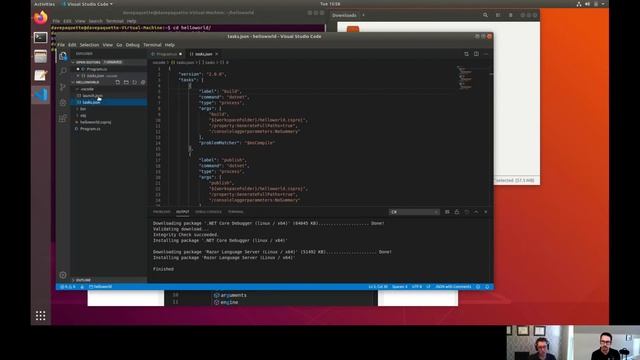The width and height of the screenshot is (640, 360).
Task: Open the editor More Actions ellipsis
Action: pyautogui.click(x=486, y=54)
